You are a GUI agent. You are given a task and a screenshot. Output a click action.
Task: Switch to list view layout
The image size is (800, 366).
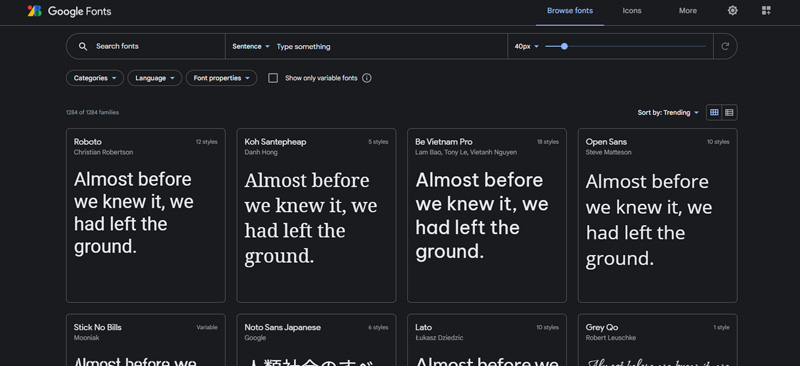(729, 112)
